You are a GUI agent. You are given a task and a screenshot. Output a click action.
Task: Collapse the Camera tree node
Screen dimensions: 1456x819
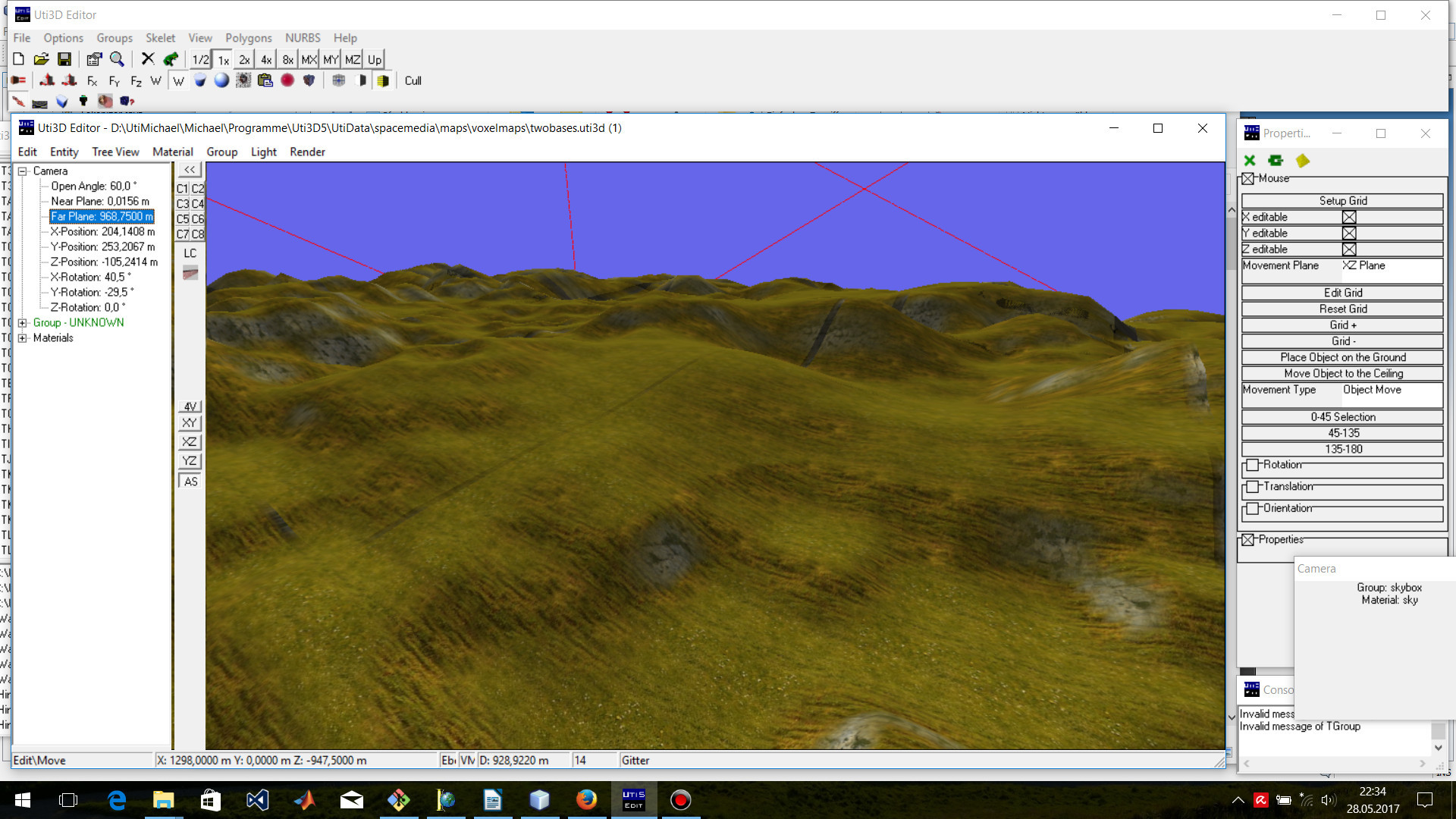pyautogui.click(x=23, y=171)
